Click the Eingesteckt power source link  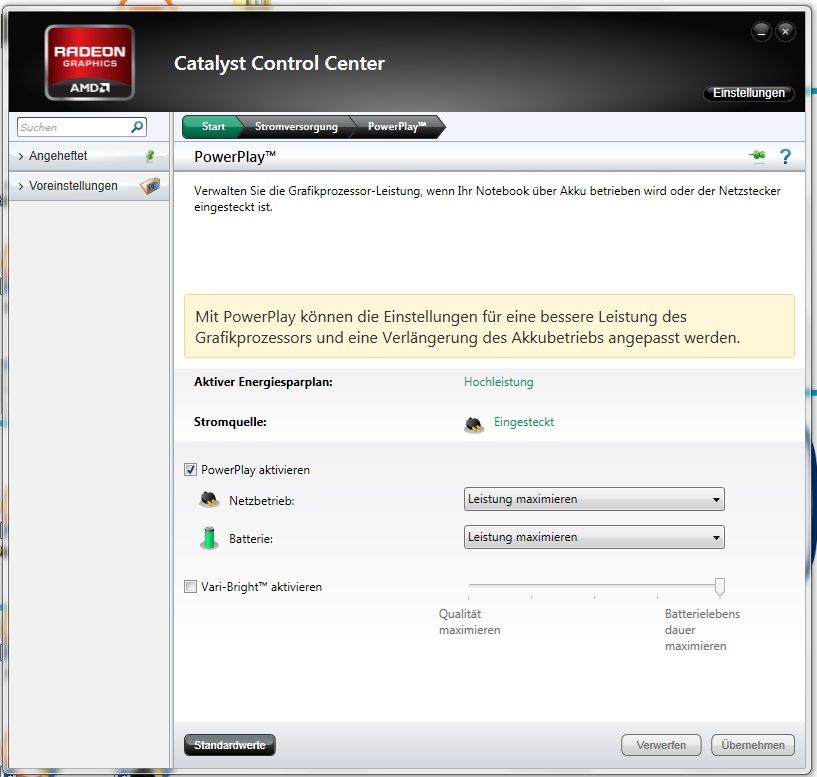click(x=524, y=422)
